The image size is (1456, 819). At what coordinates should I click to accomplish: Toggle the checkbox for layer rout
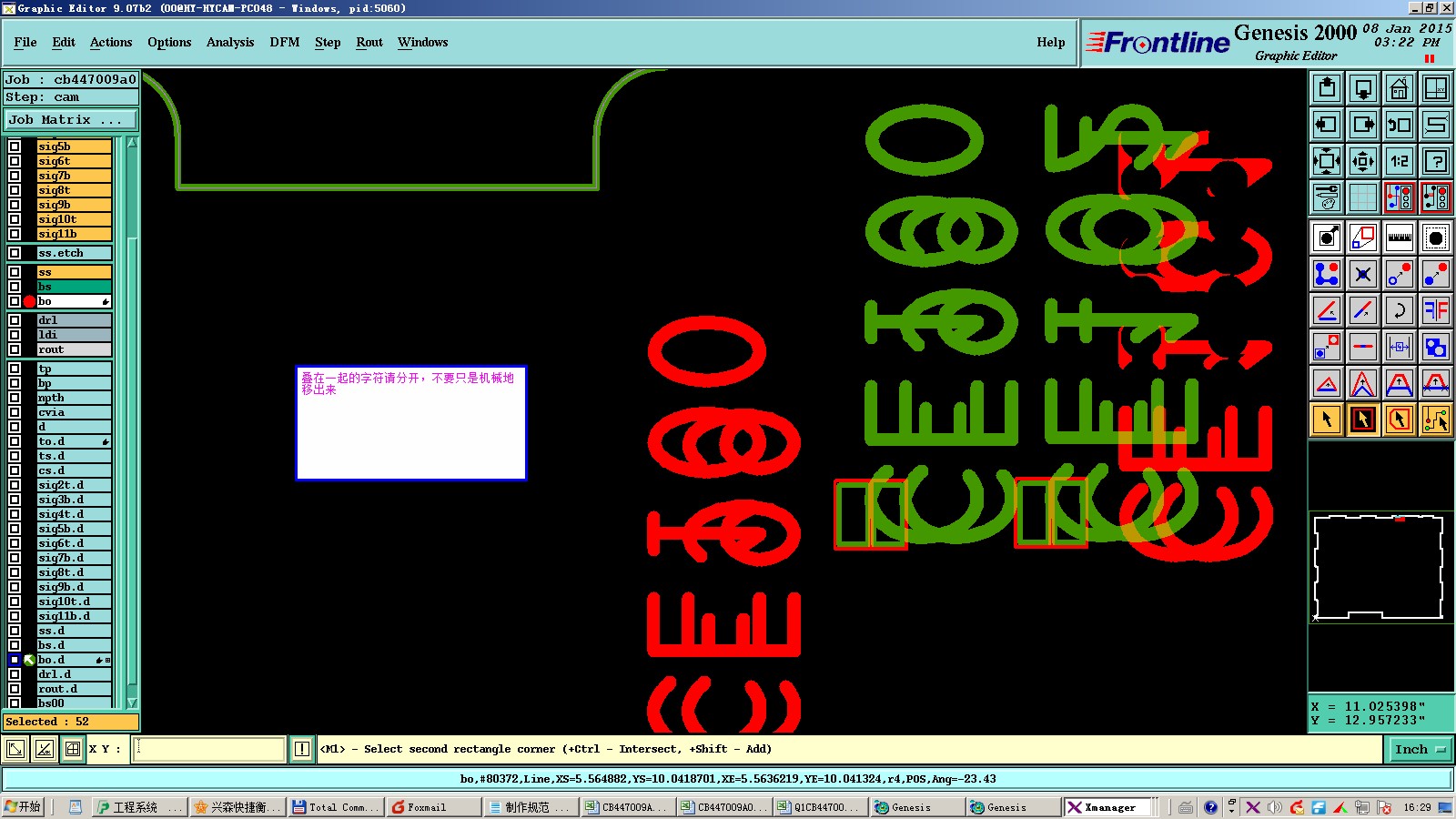point(15,349)
